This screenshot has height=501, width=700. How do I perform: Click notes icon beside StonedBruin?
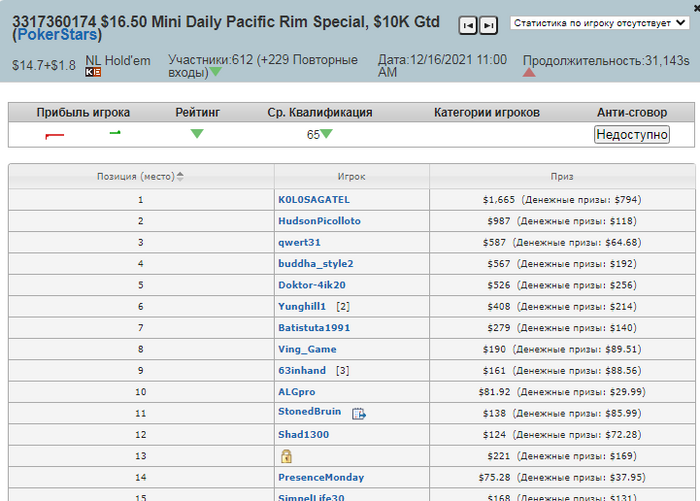[359, 414]
